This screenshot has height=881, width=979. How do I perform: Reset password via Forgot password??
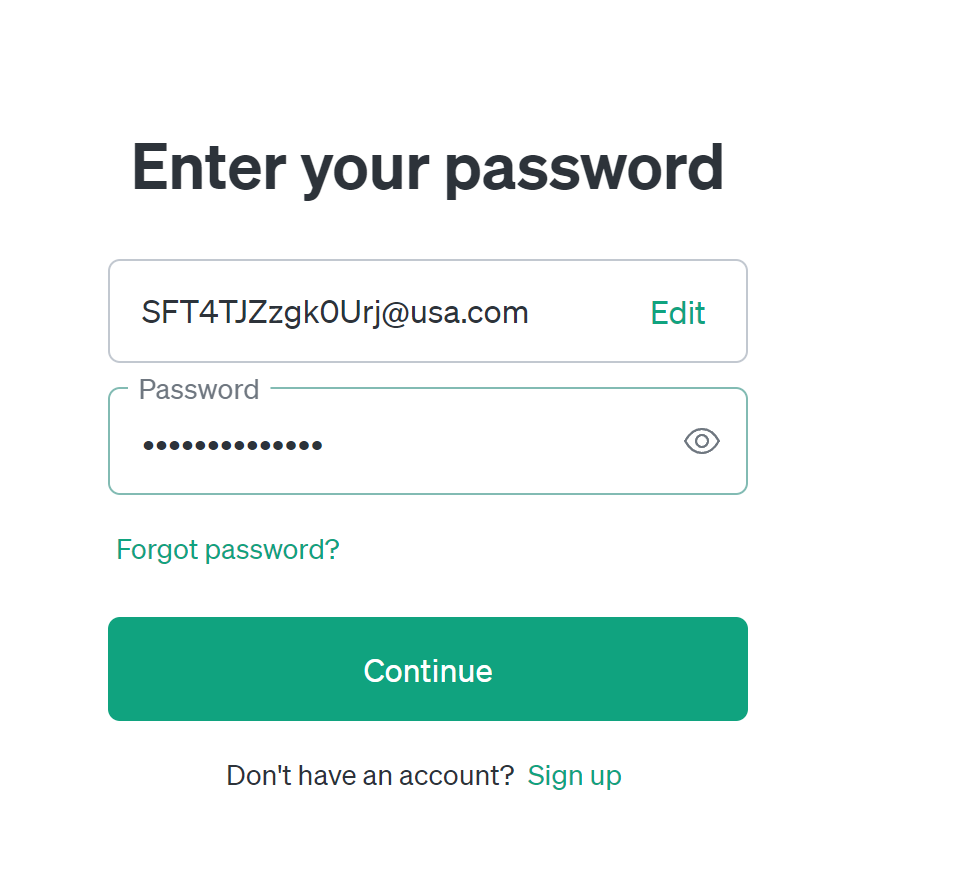coord(228,549)
